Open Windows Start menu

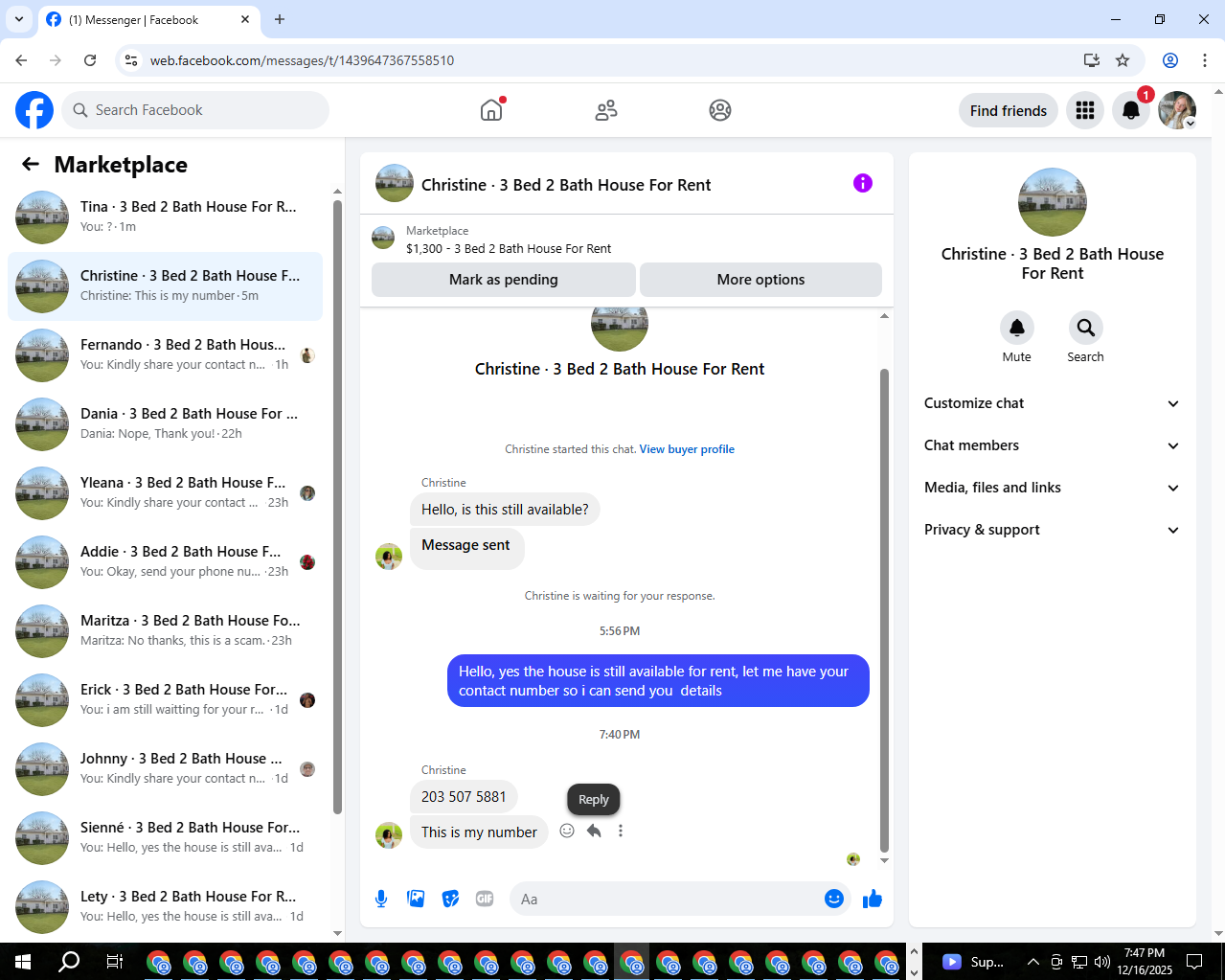(x=23, y=962)
